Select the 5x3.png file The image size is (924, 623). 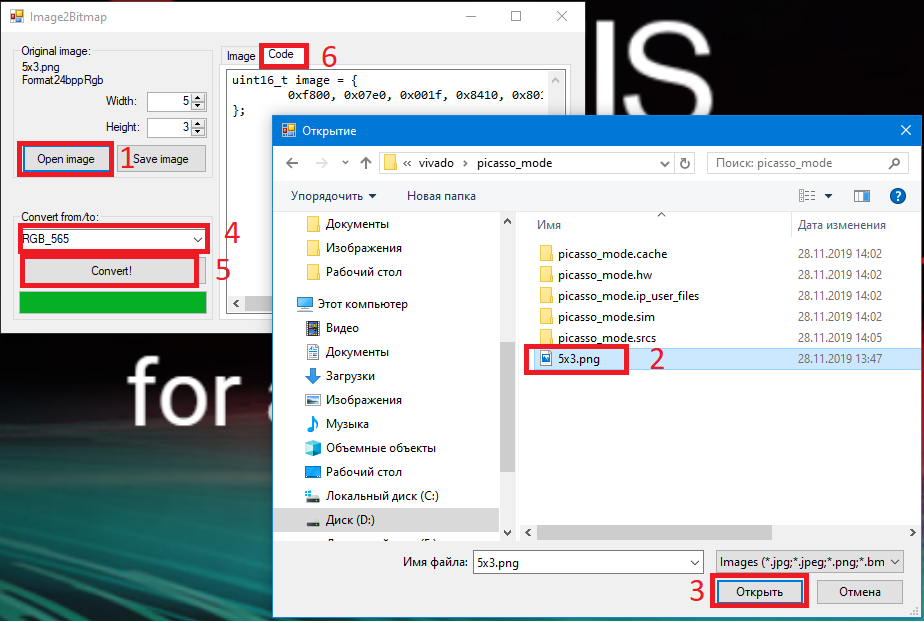click(x=578, y=358)
